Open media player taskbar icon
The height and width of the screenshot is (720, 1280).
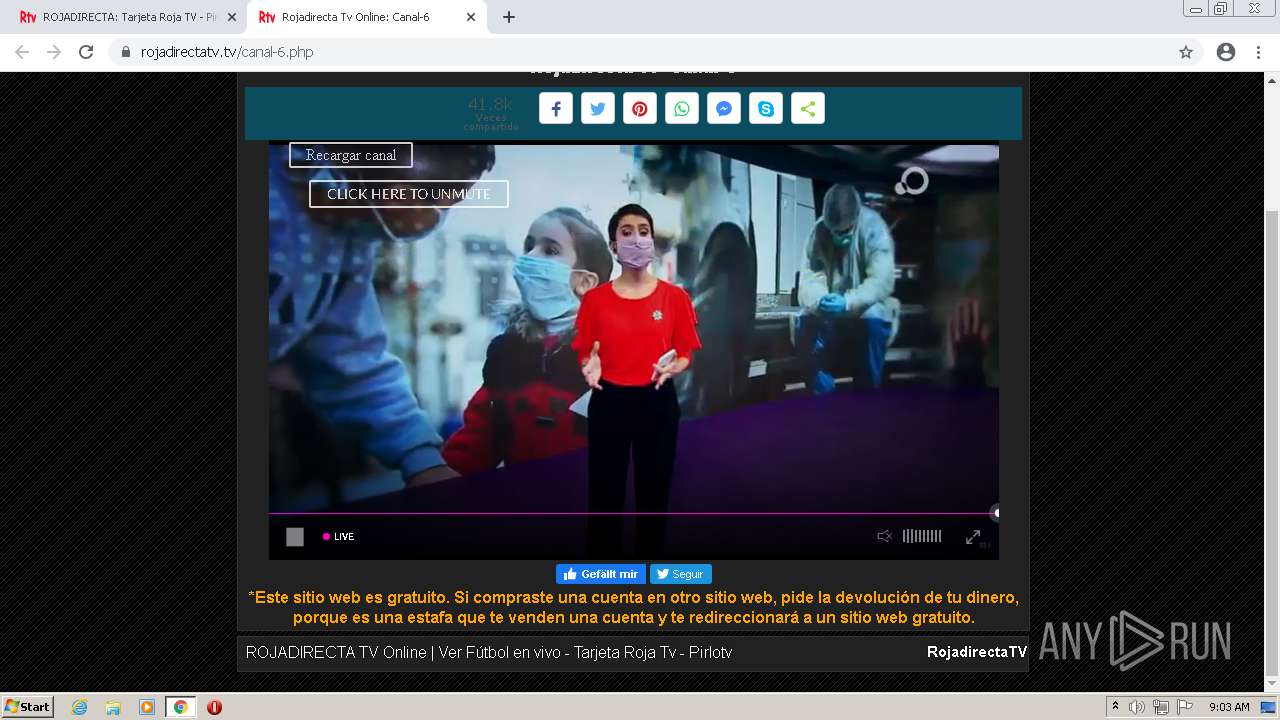click(x=147, y=707)
